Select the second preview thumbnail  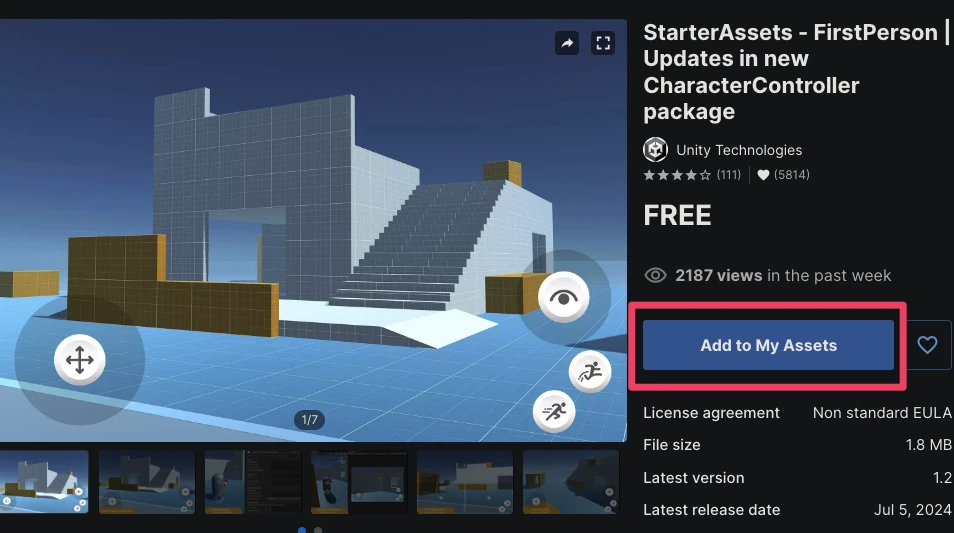coord(147,482)
